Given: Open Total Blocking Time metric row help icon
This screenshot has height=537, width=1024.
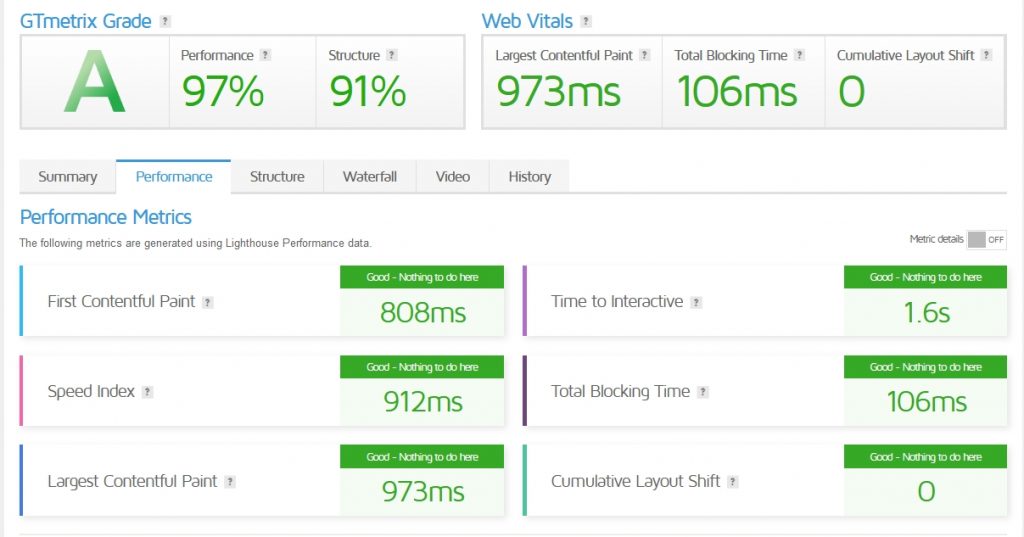Looking at the screenshot, I should pos(703,392).
